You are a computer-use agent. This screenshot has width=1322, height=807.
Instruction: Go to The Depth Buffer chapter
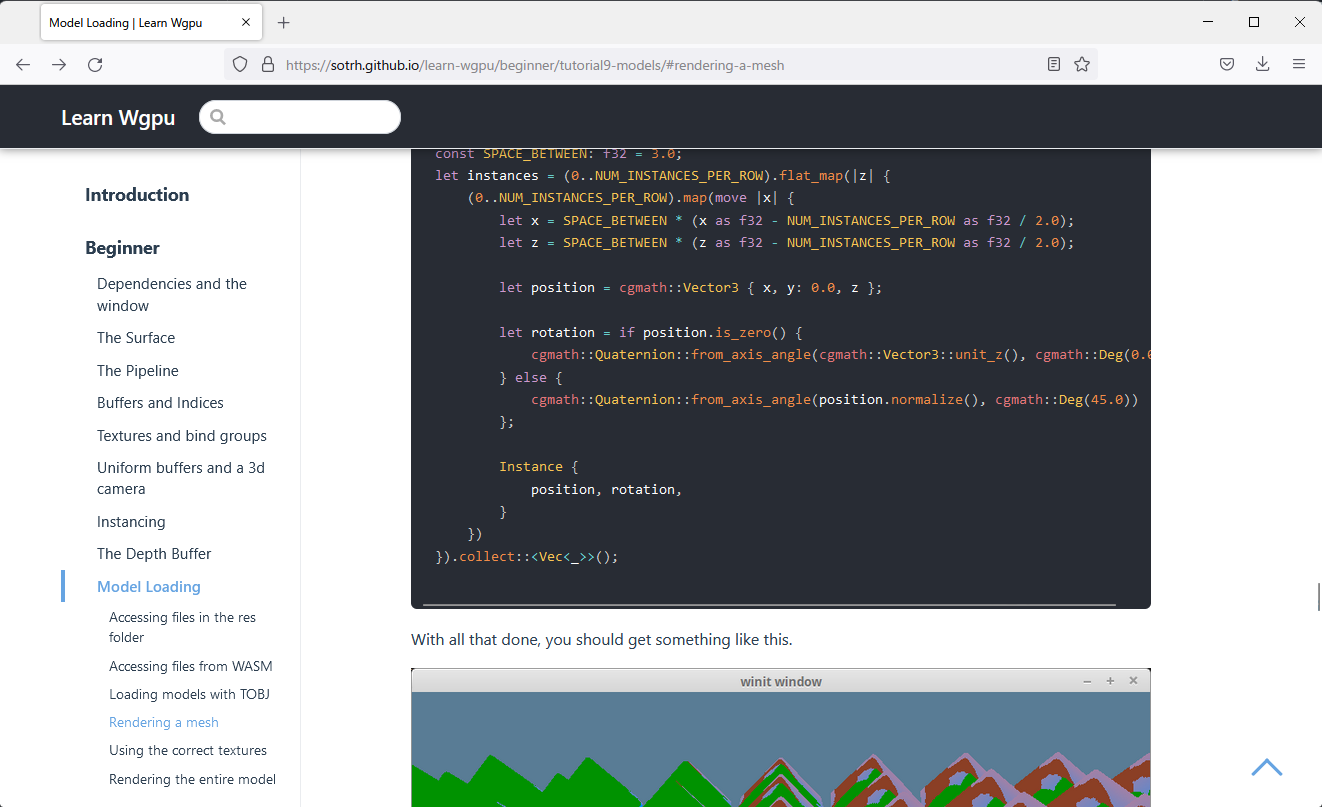[x=154, y=554]
